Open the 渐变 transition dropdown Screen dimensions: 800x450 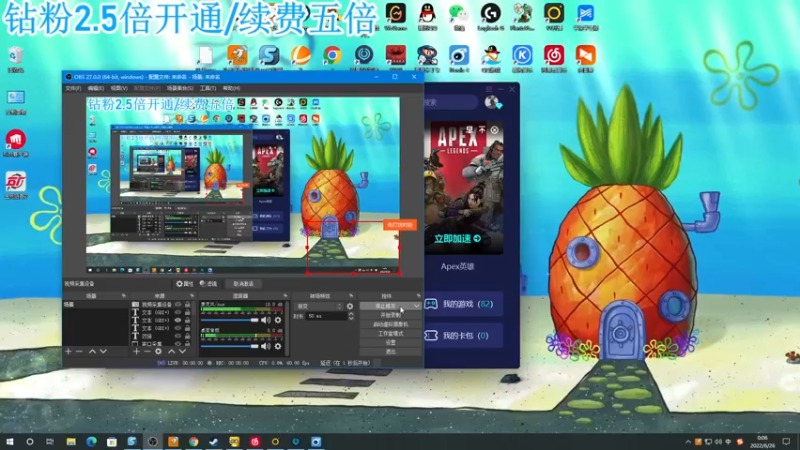pos(318,306)
